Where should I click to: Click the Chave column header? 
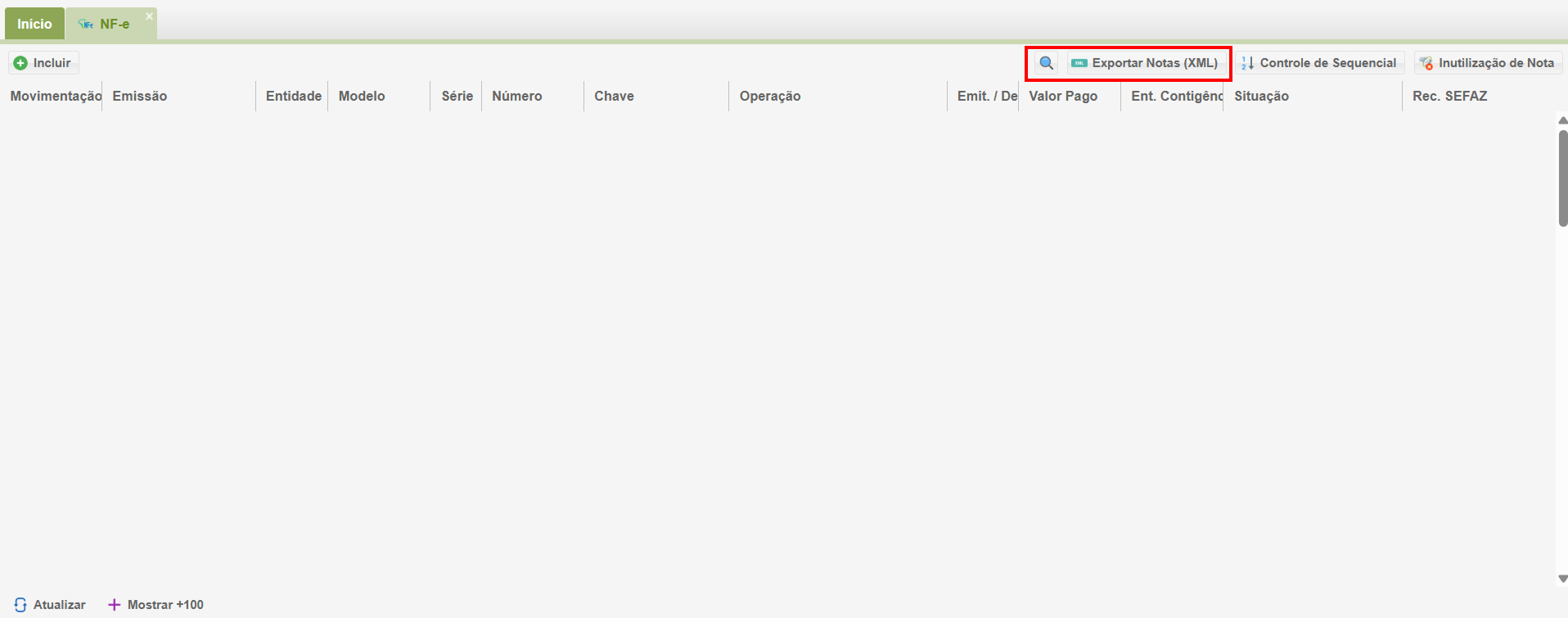pyautogui.click(x=656, y=96)
